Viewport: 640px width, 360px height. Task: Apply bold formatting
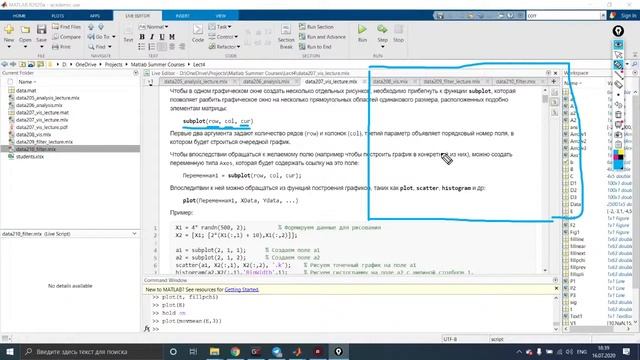142,37
